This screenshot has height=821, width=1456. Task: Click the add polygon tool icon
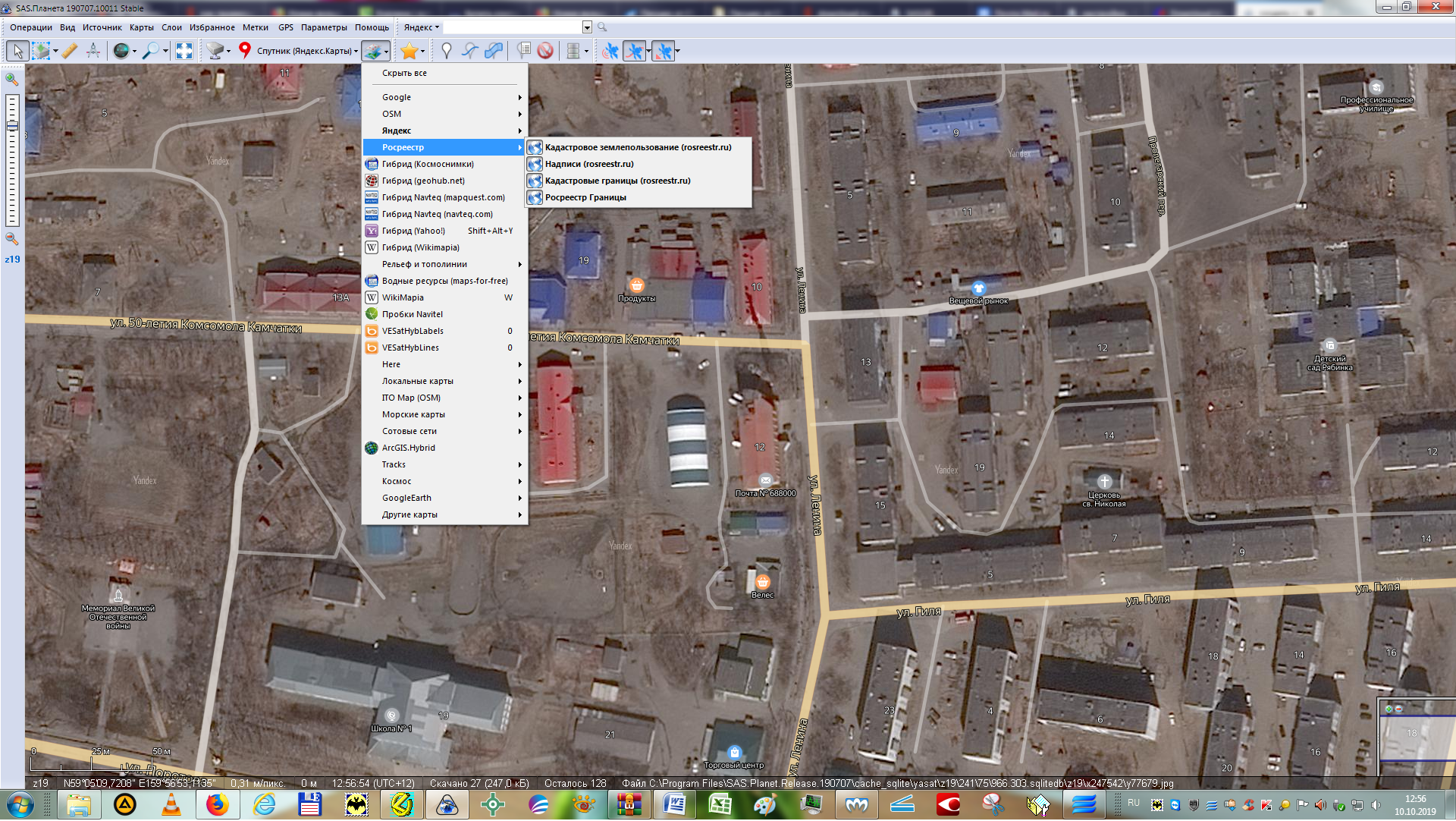click(x=494, y=51)
